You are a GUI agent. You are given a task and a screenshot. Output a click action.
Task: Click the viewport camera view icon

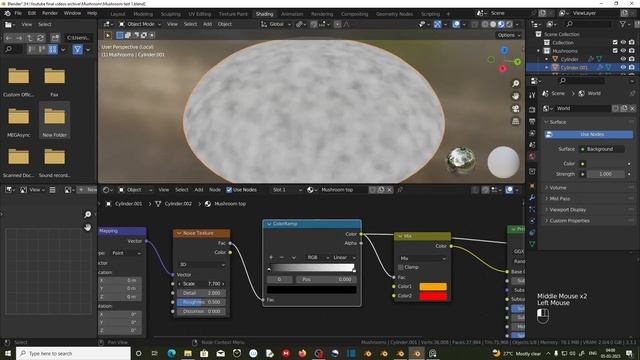click(x=516, y=109)
